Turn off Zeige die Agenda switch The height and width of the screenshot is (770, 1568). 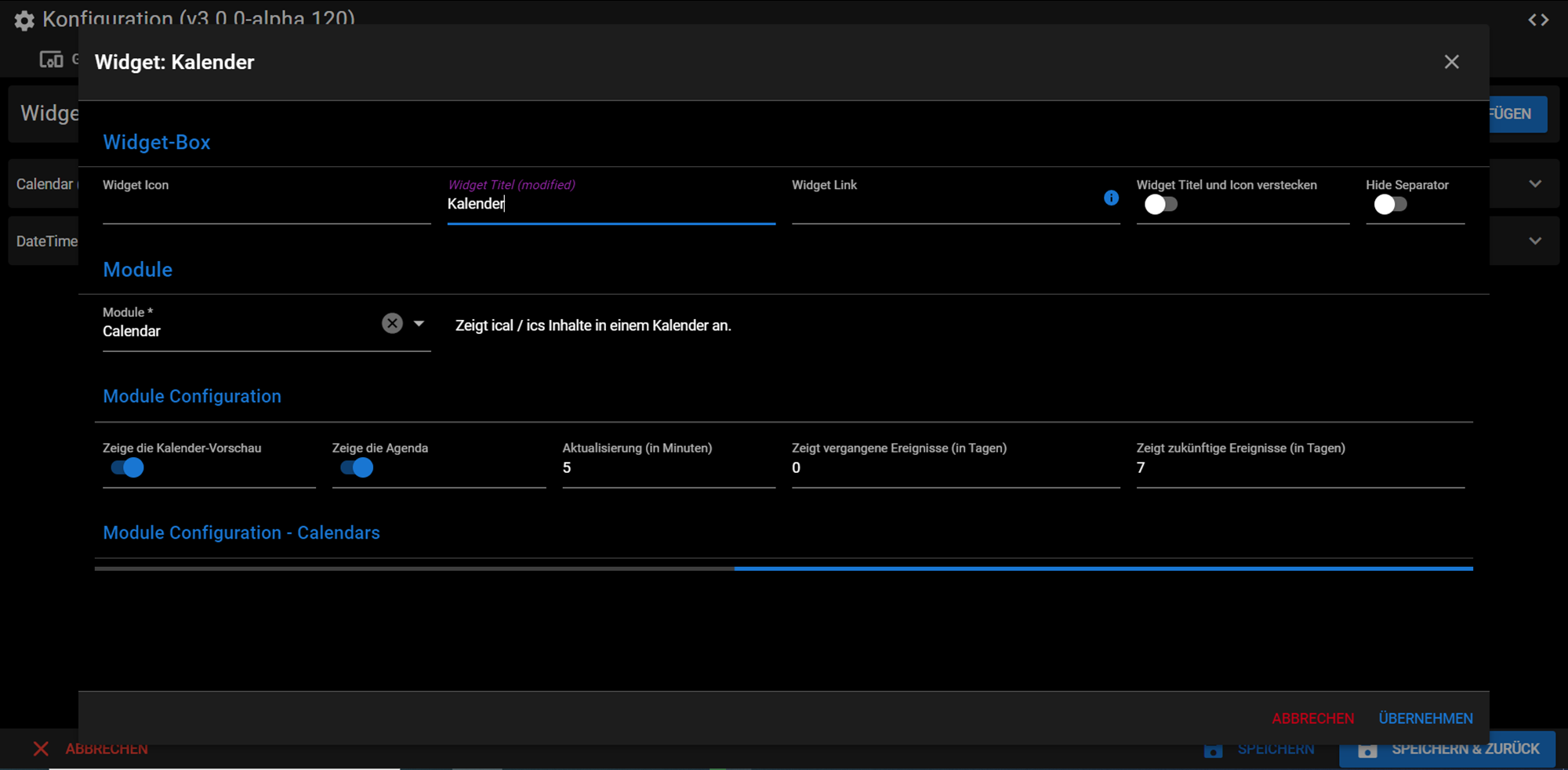click(x=357, y=468)
